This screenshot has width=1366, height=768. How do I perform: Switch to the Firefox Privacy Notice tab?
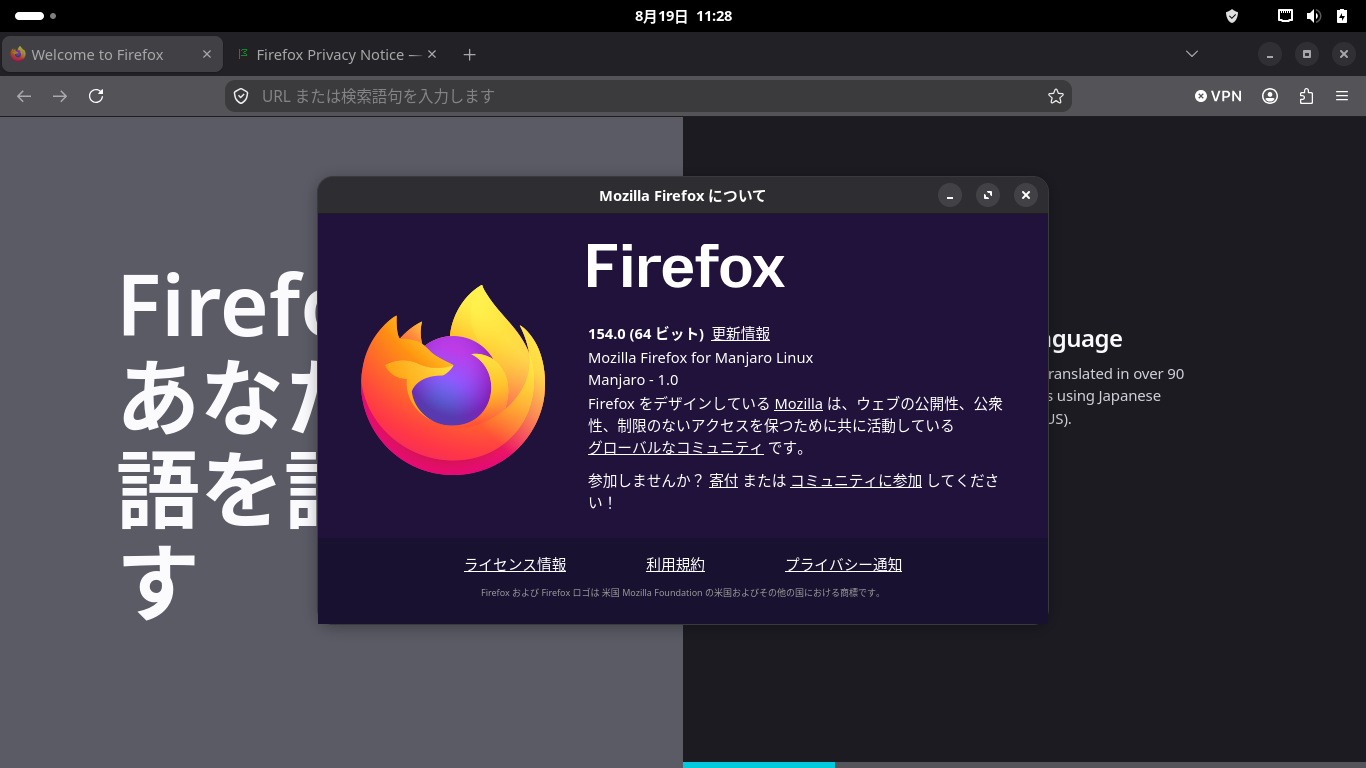pos(338,54)
